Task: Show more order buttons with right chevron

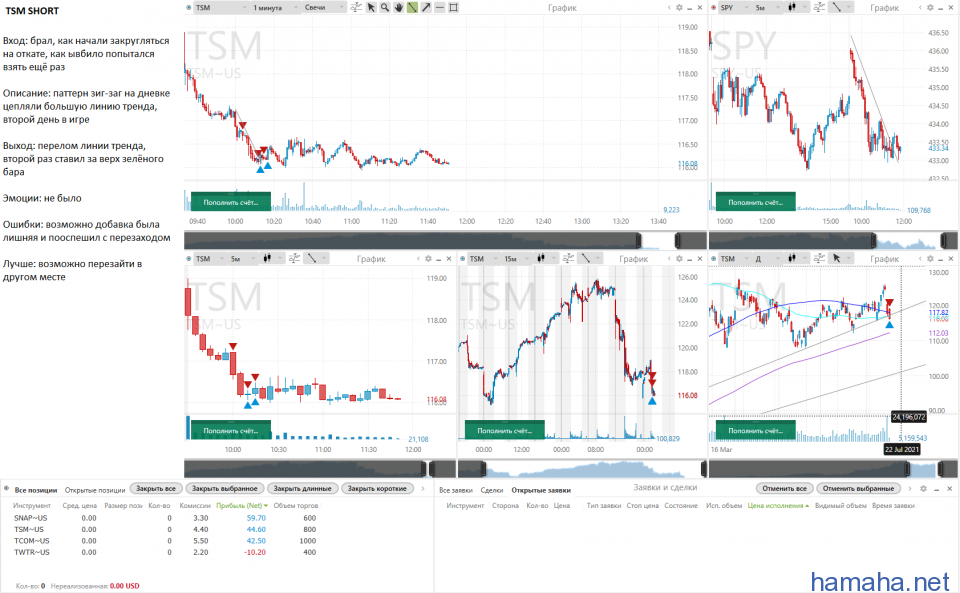Action: pos(910,488)
